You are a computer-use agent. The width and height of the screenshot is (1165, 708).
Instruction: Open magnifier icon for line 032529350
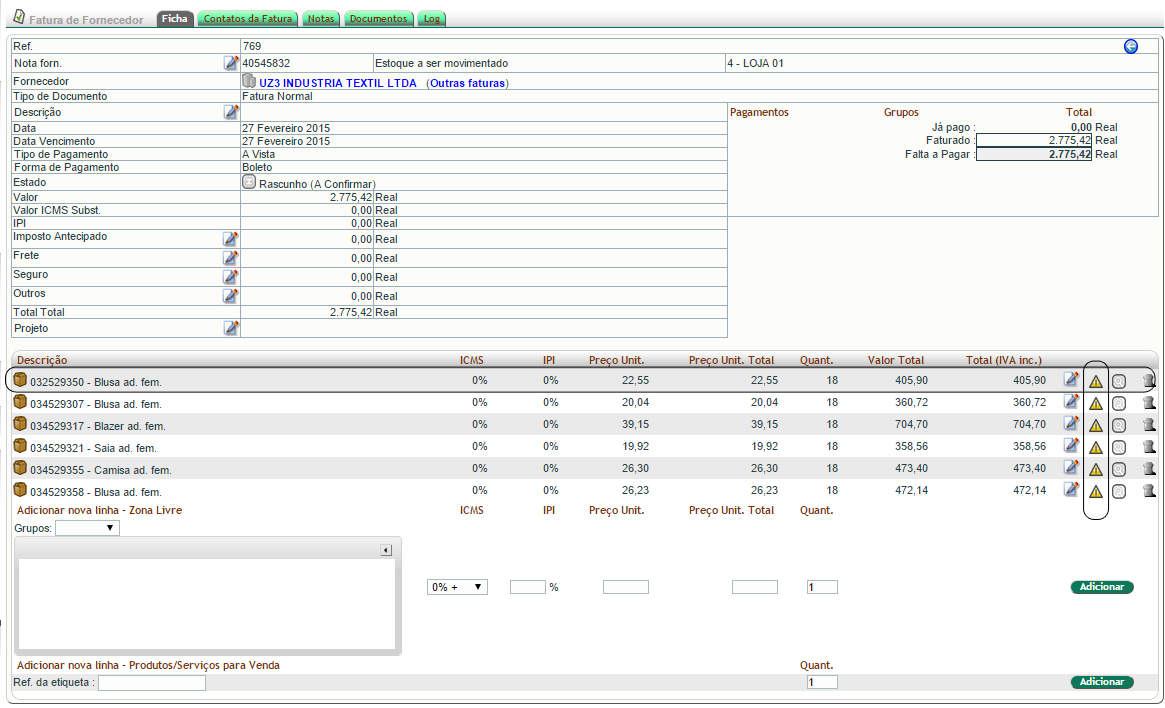pos(1119,382)
